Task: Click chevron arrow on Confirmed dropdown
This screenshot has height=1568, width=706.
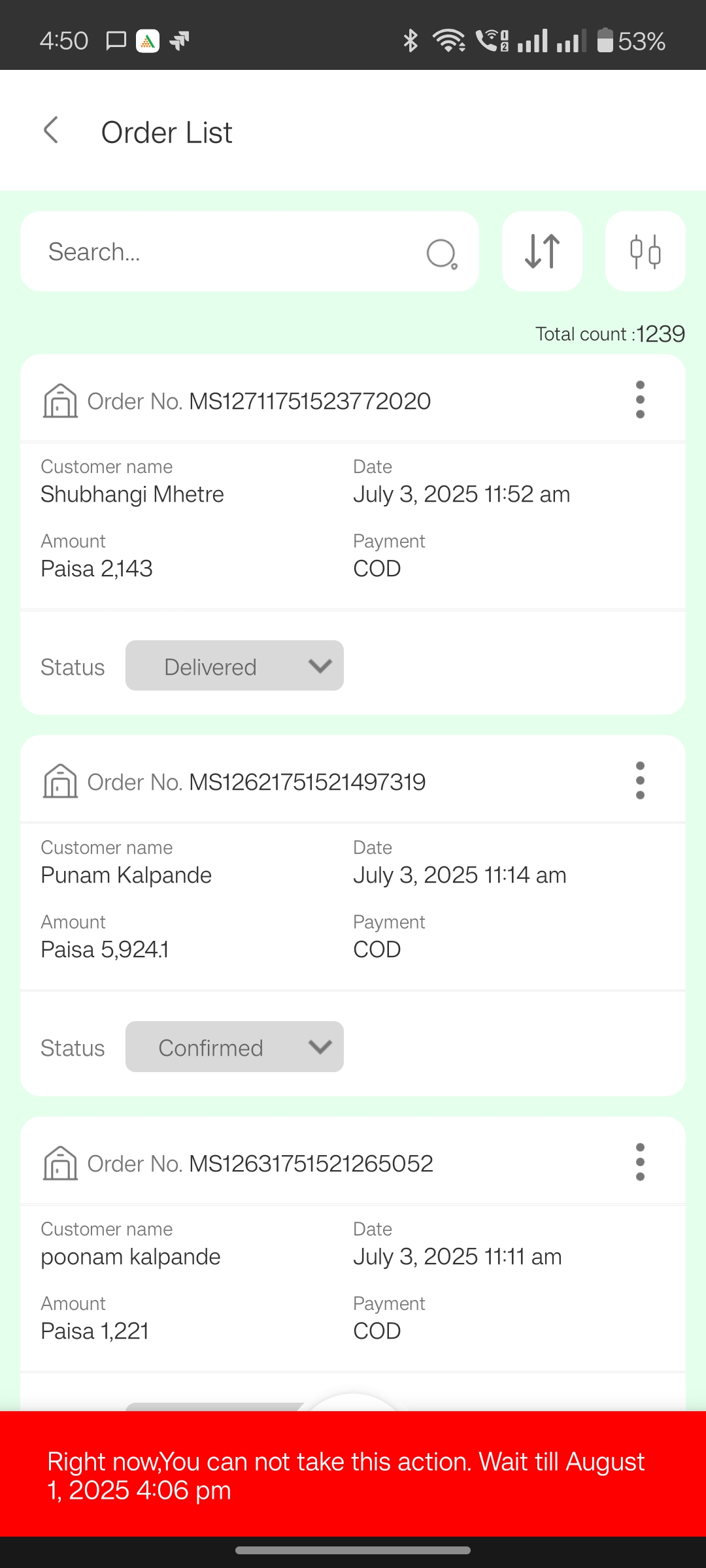Action: point(320,1047)
